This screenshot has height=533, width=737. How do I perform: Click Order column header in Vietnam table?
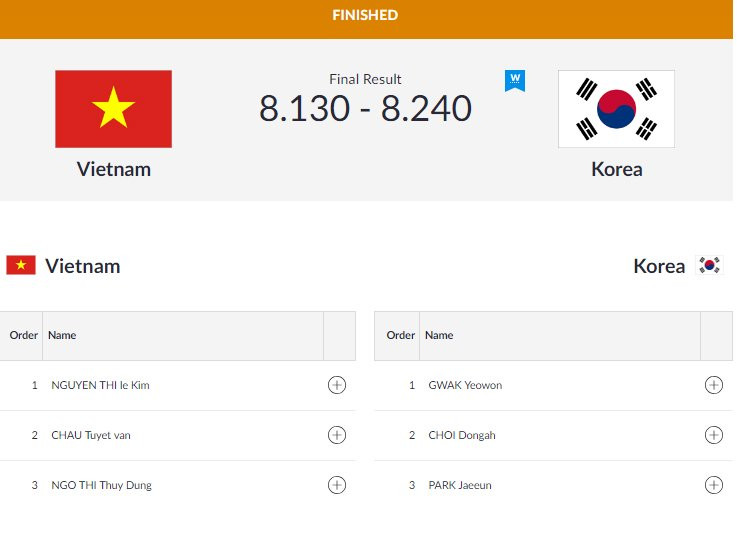[23, 335]
